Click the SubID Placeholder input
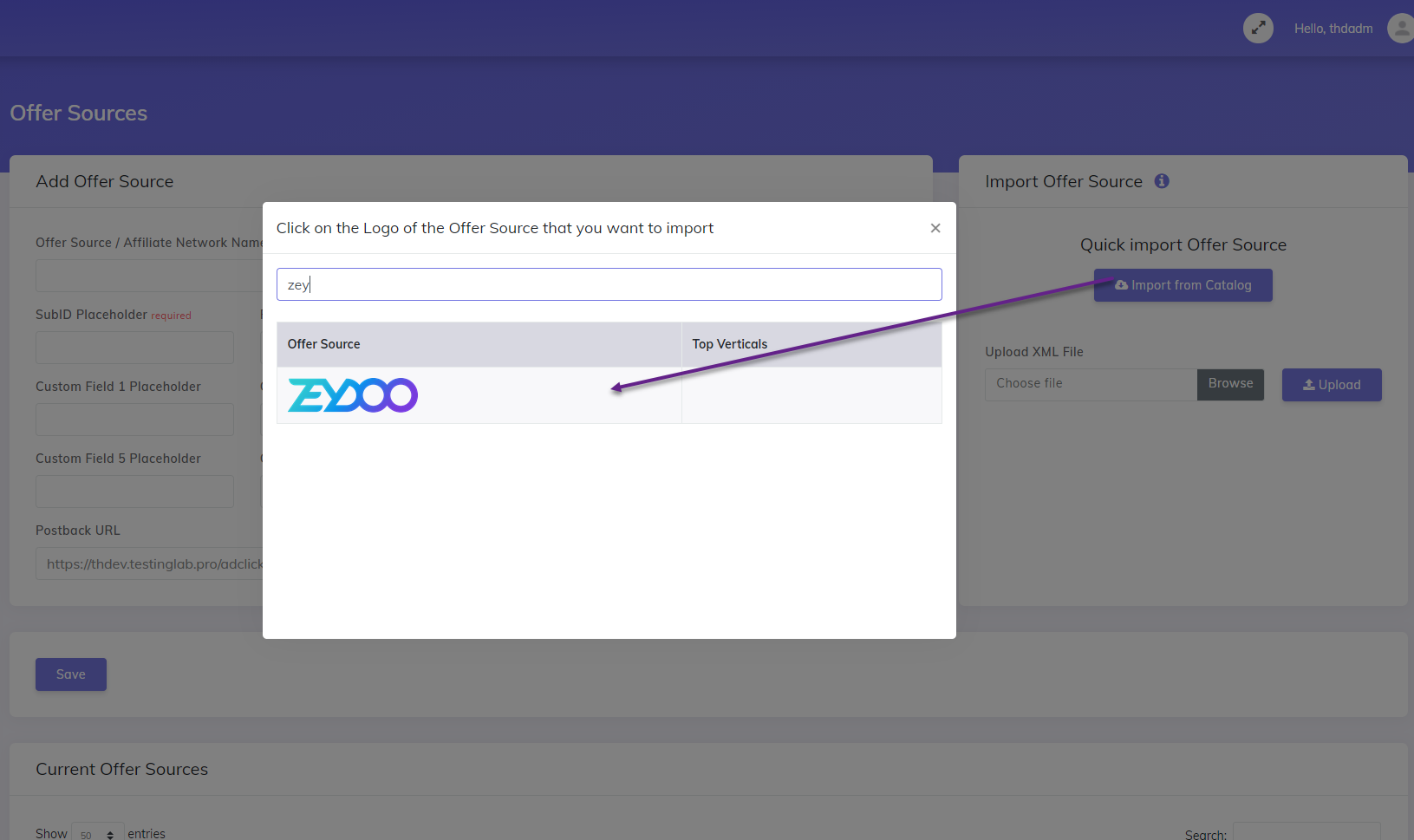Screen dimensions: 1414x840 click(134, 348)
